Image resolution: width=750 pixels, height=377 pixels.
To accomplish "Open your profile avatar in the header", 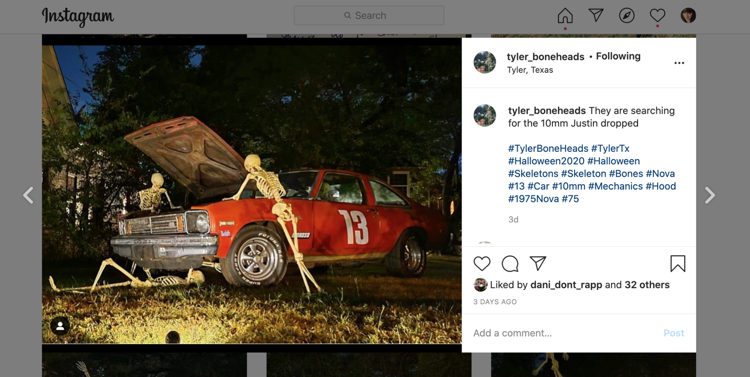I will 688,15.
